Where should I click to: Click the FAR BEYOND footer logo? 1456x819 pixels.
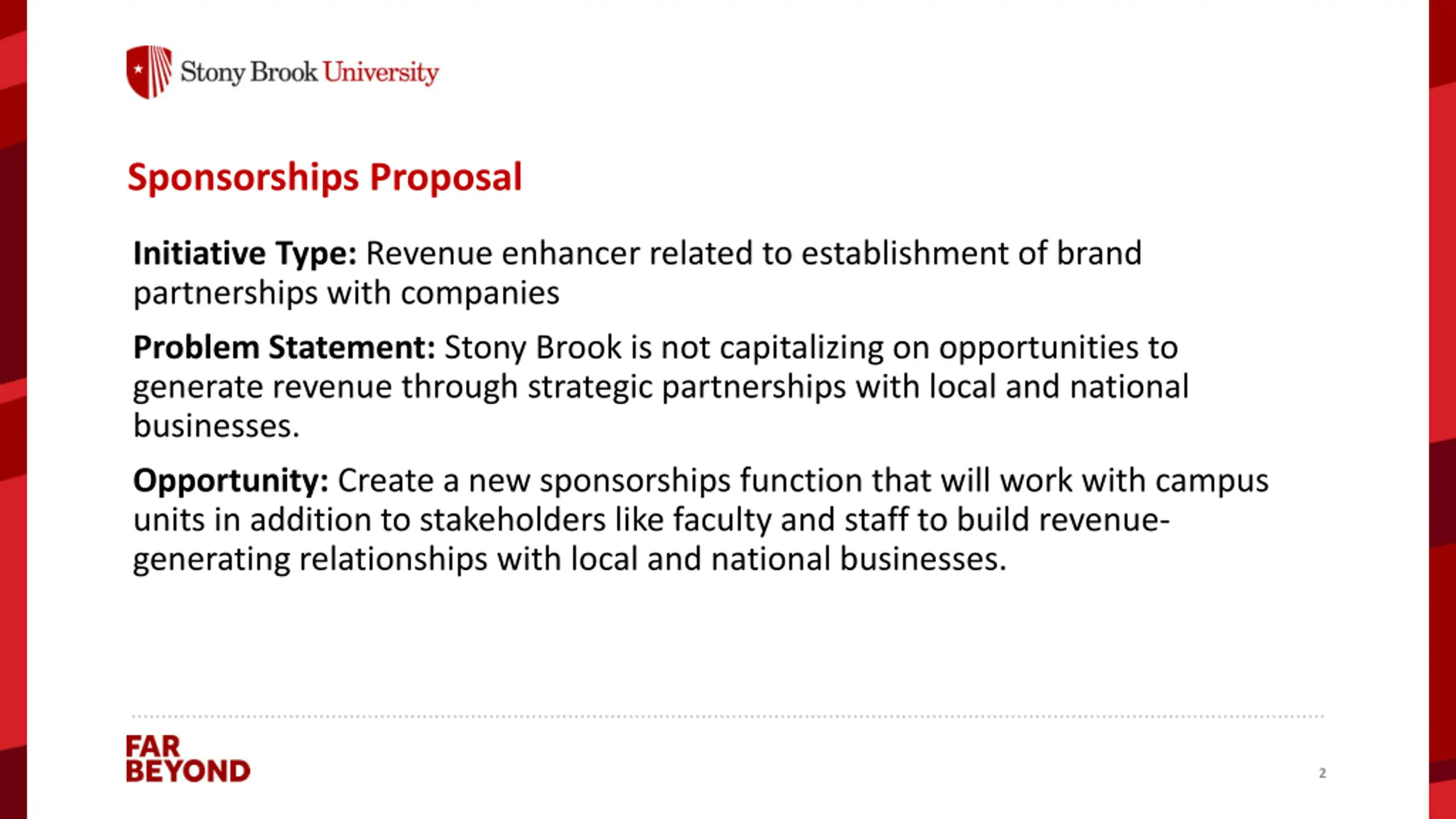click(x=188, y=759)
